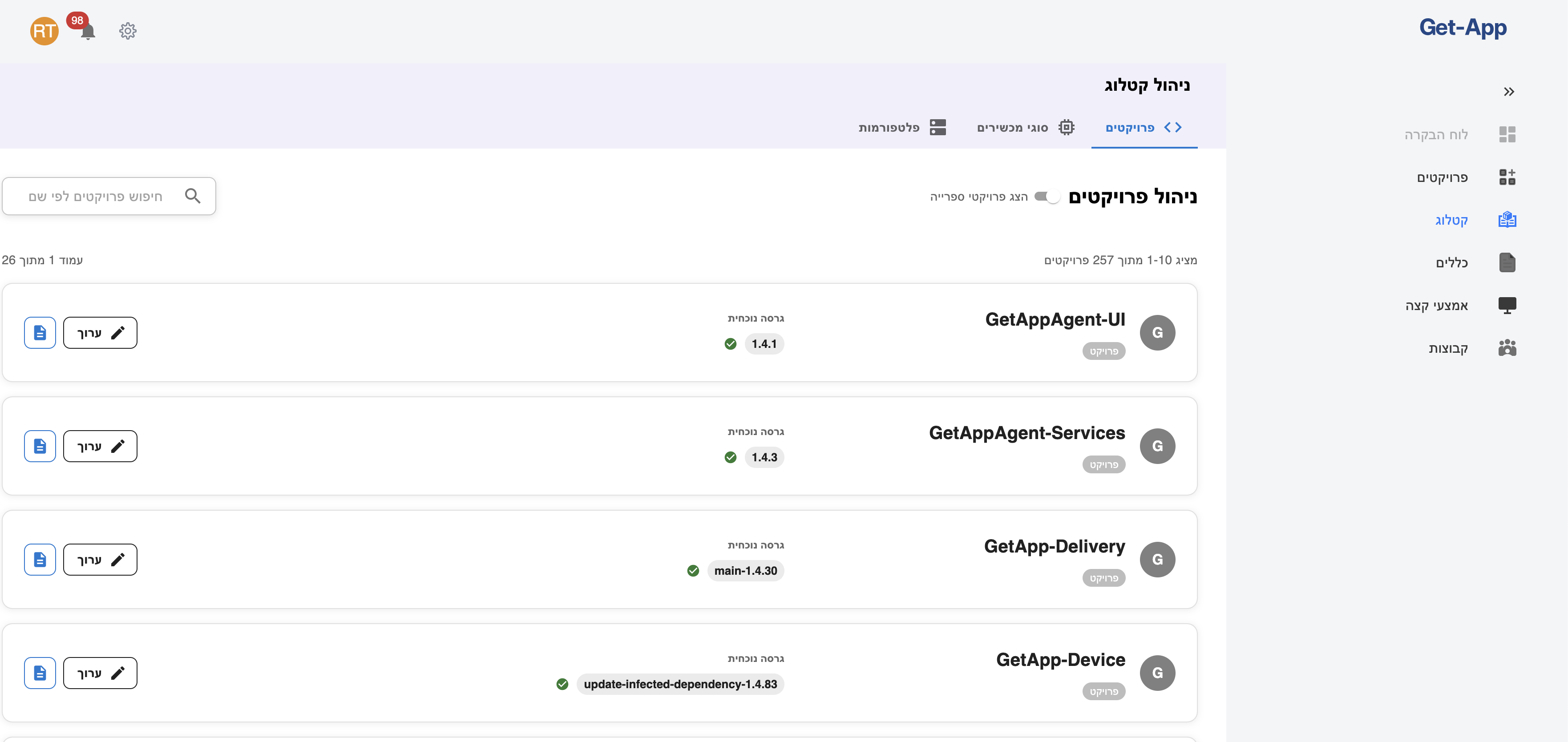Click the code brackets icon on projects tab

point(1172,127)
